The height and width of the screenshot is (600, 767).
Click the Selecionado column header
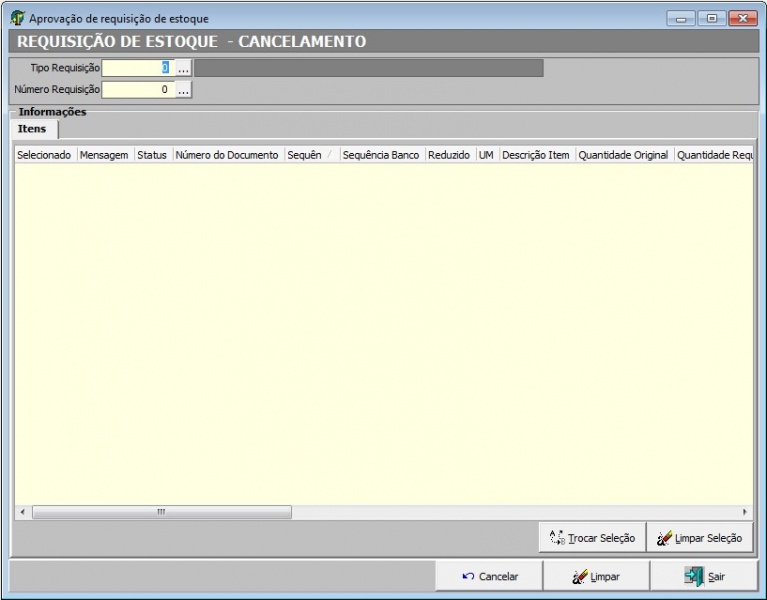44,155
